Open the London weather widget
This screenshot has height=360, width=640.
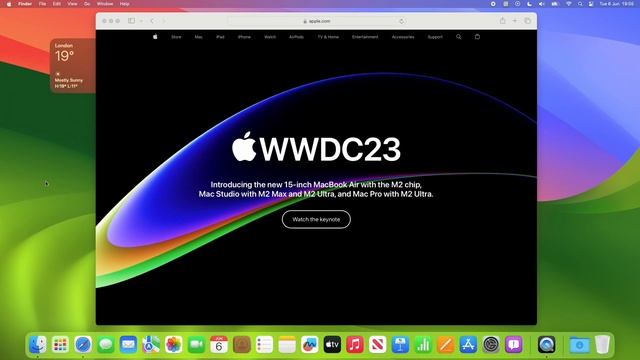(73, 66)
